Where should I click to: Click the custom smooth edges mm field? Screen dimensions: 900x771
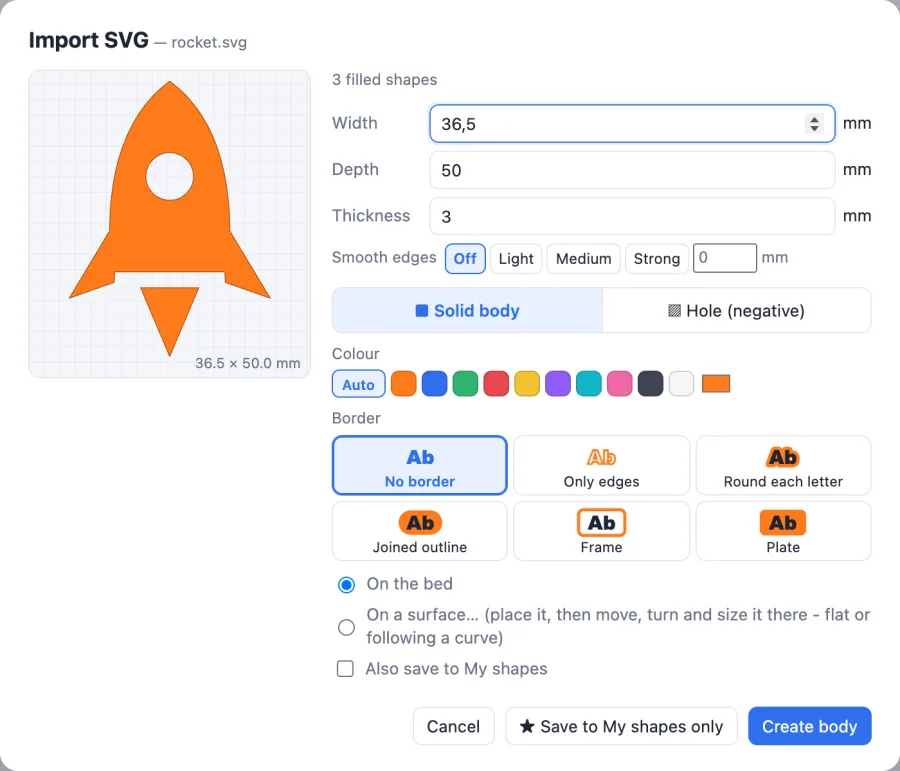(724, 258)
